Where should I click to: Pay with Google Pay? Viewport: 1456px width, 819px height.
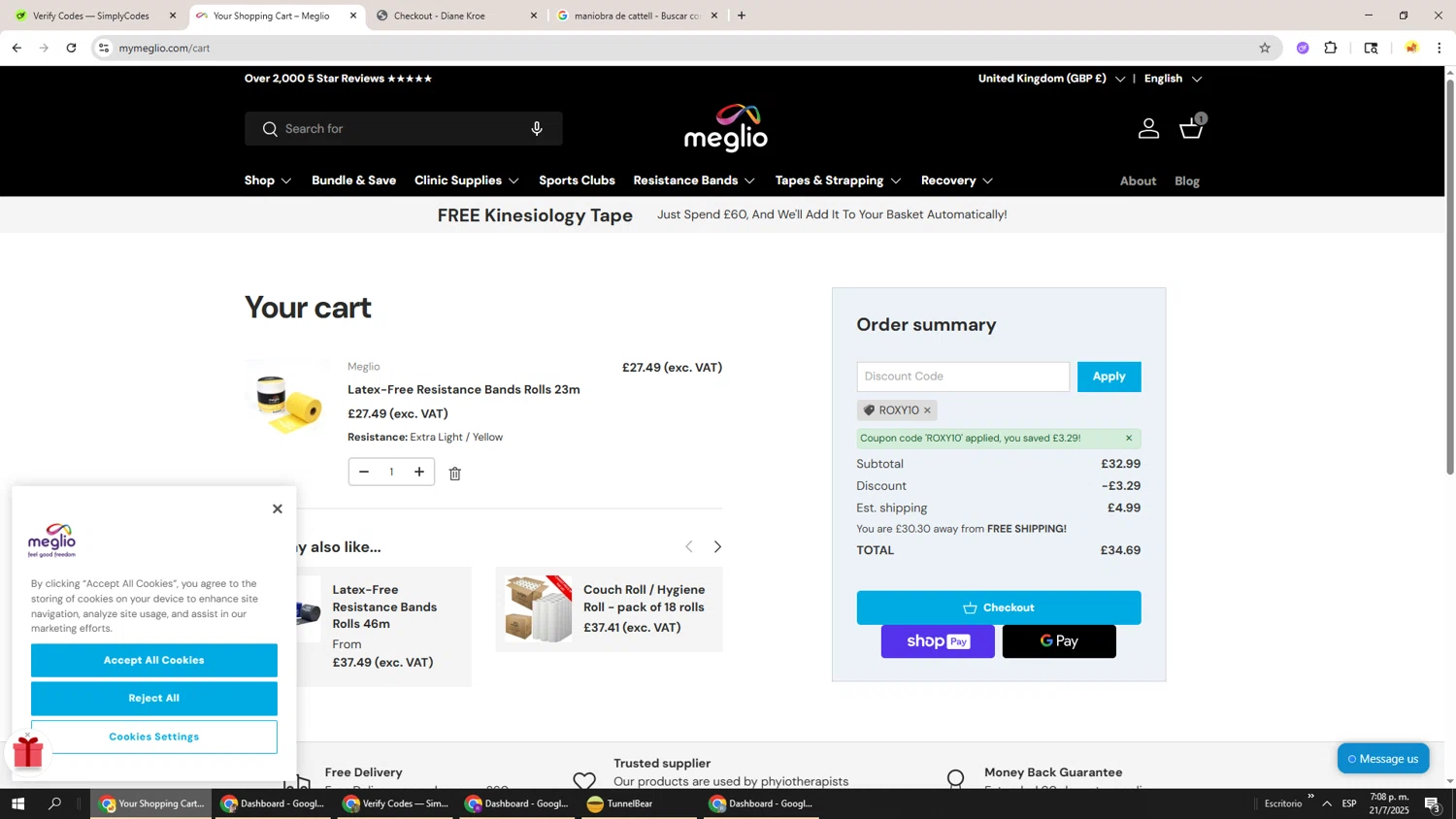coord(1059,641)
